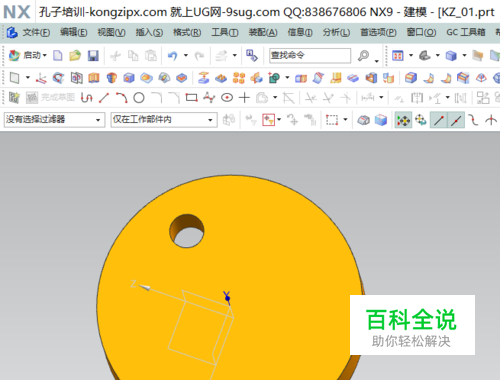Select the Circle sketch tool
Viewport: 500px width, 380px height.
[139, 98]
